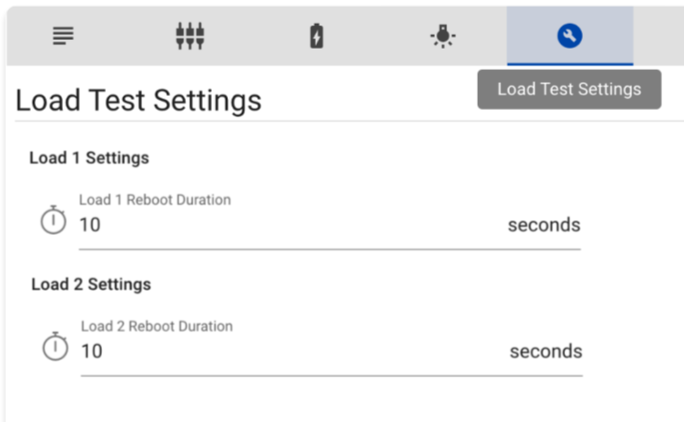The height and width of the screenshot is (422, 684).
Task: Click the Load Test Settings tooltip
Action: pos(569,89)
